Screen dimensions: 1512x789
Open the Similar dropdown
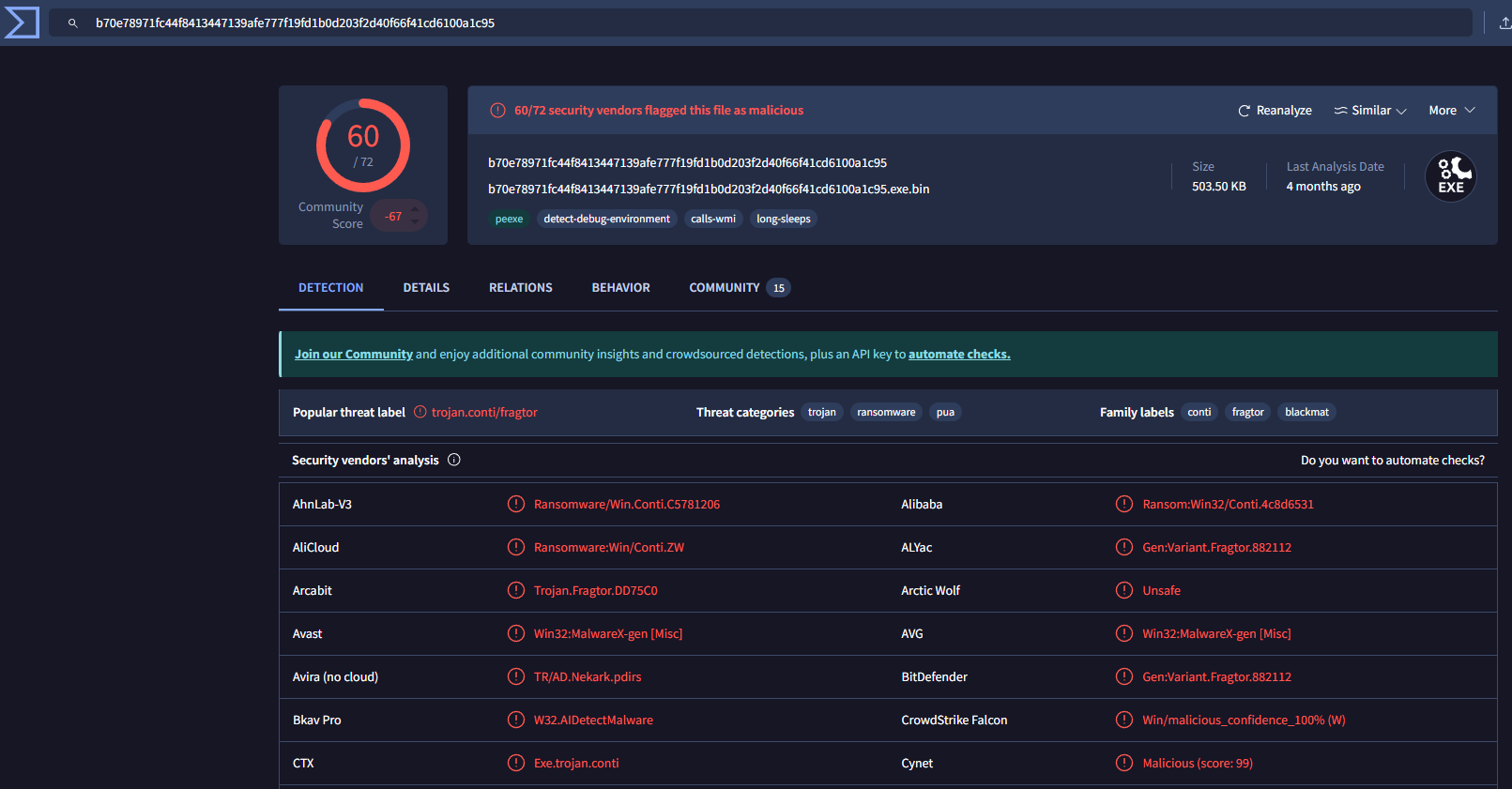click(1370, 111)
